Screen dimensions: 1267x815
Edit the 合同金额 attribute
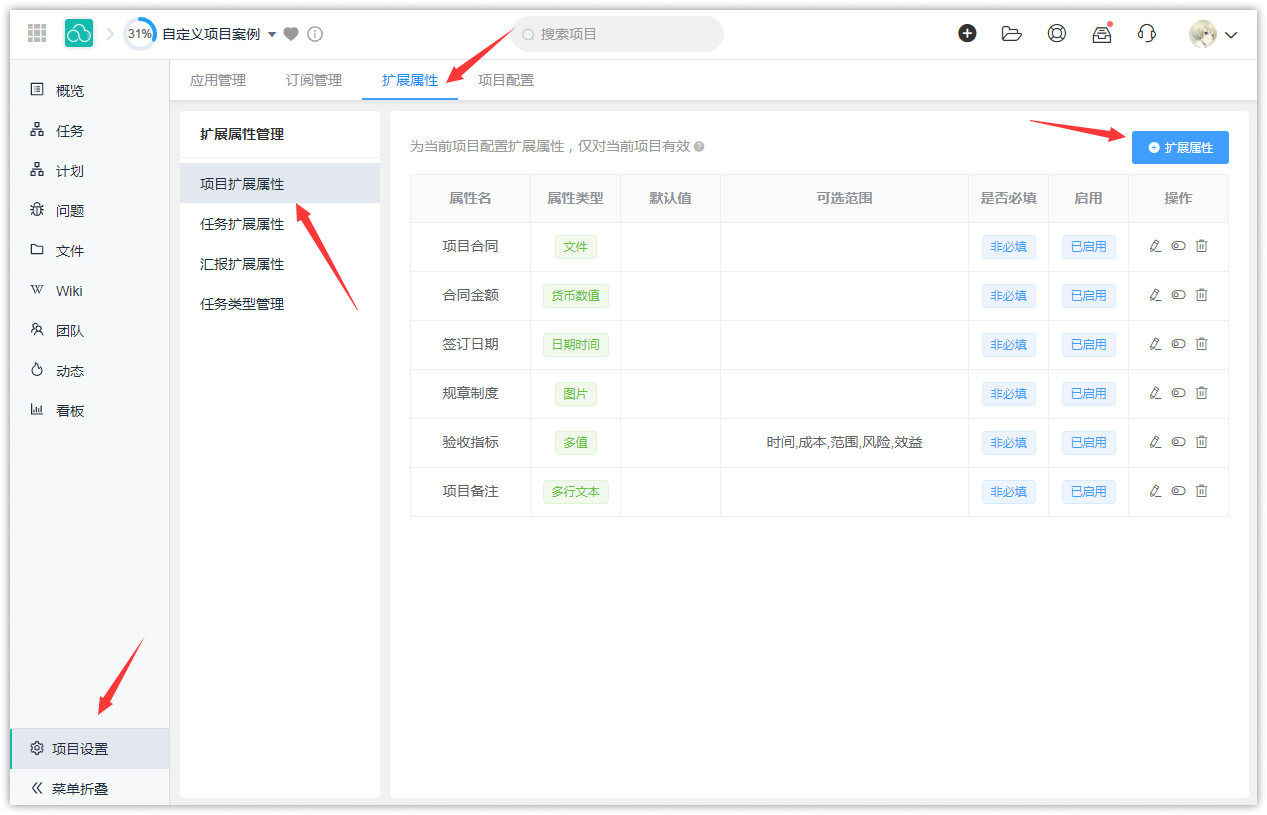(1155, 295)
